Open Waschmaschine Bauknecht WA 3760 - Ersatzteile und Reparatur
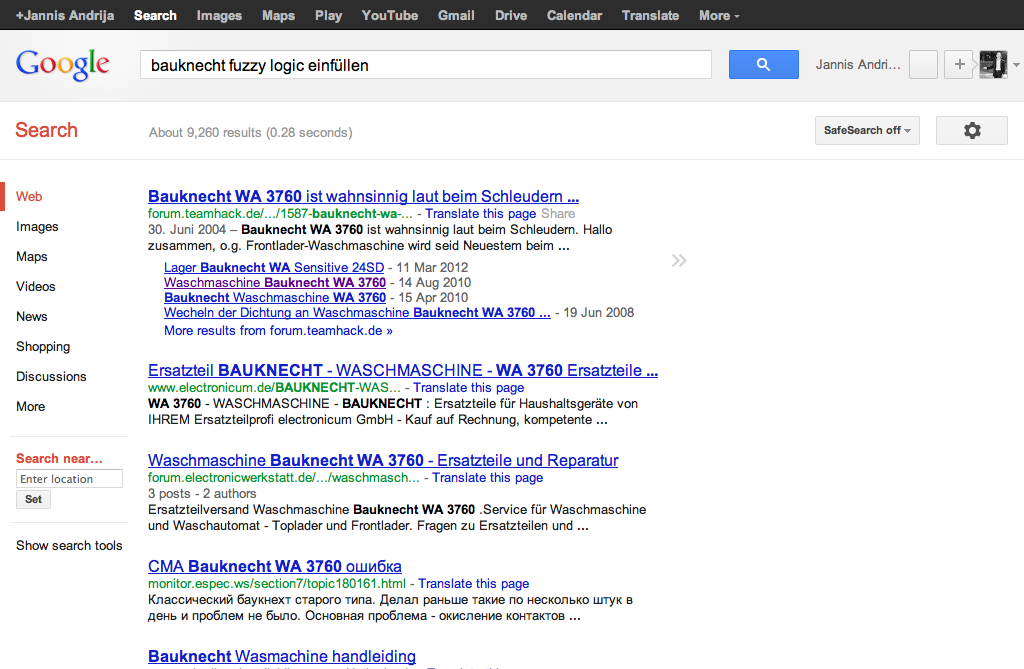Screen dimensions: 1024x669 point(383,461)
